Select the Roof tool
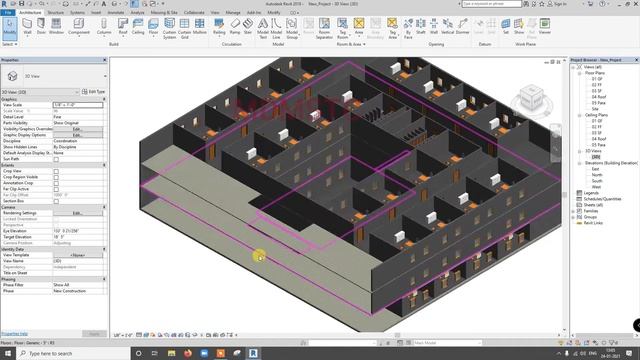Viewport: 640px width, 360px height. pos(123,27)
